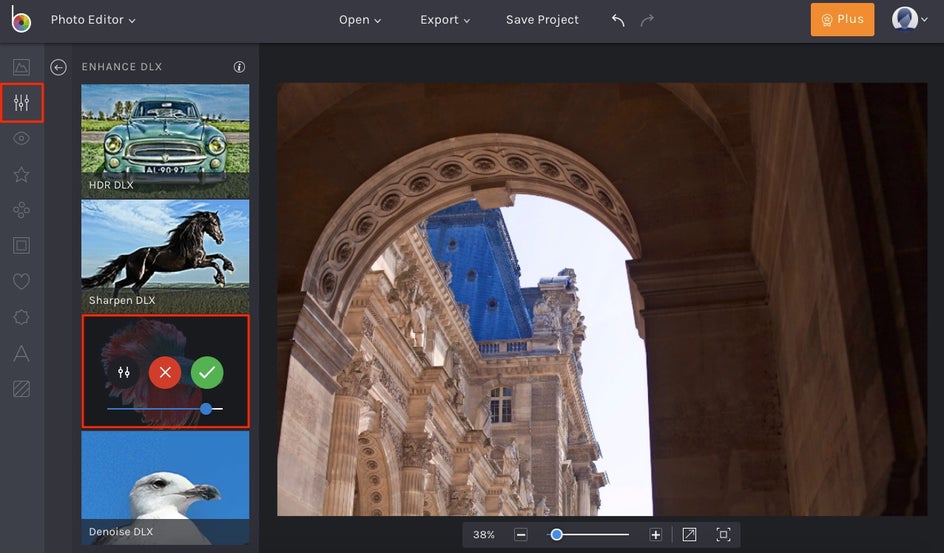Open the Graphics badge sidebar icon
The height and width of the screenshot is (553, 944).
(21, 317)
